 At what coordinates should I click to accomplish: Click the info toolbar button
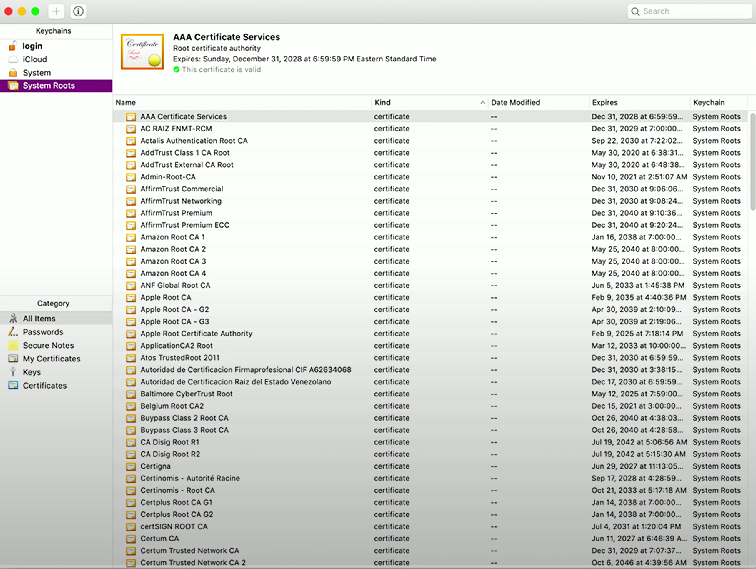(79, 11)
